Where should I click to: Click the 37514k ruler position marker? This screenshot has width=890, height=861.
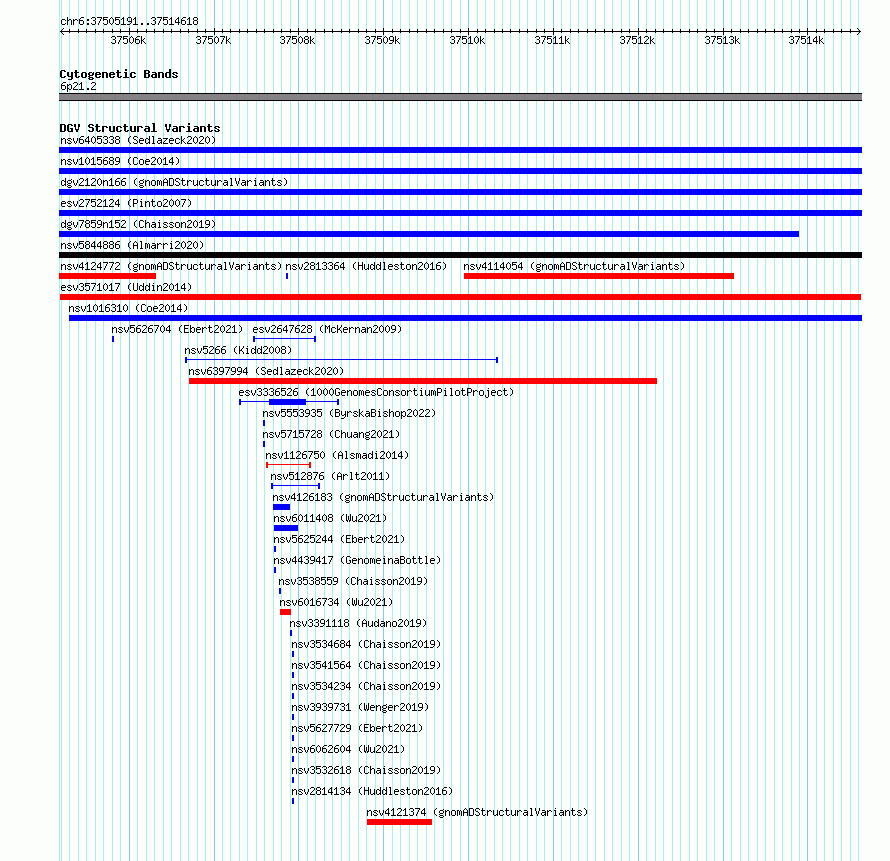coord(806,40)
